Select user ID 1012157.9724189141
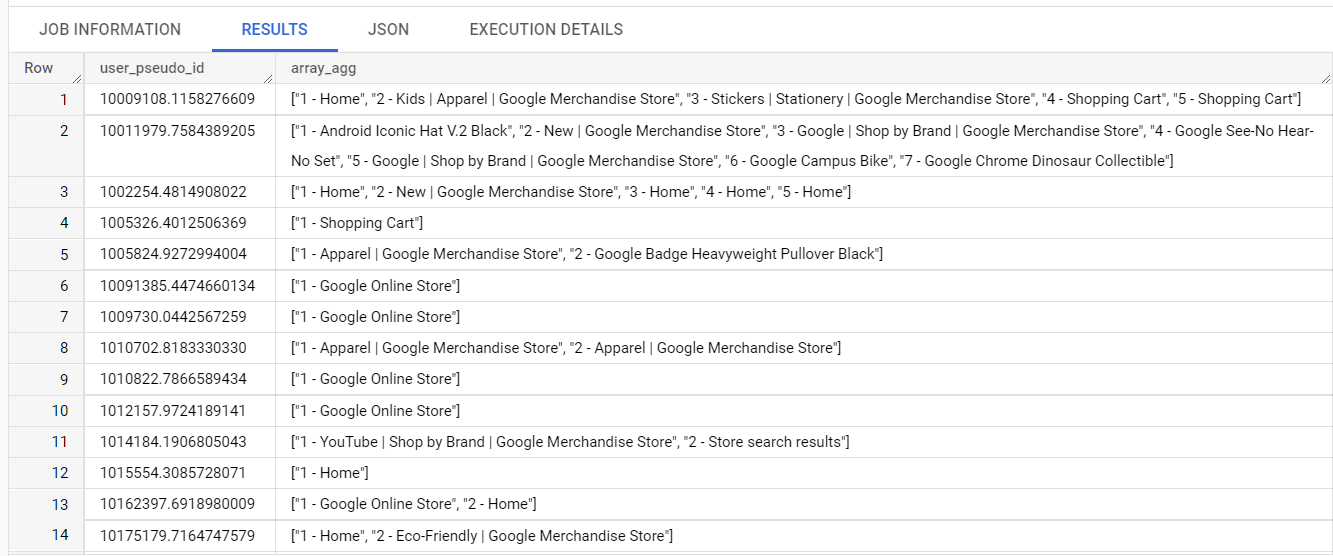The height and width of the screenshot is (556, 1333). coord(173,411)
